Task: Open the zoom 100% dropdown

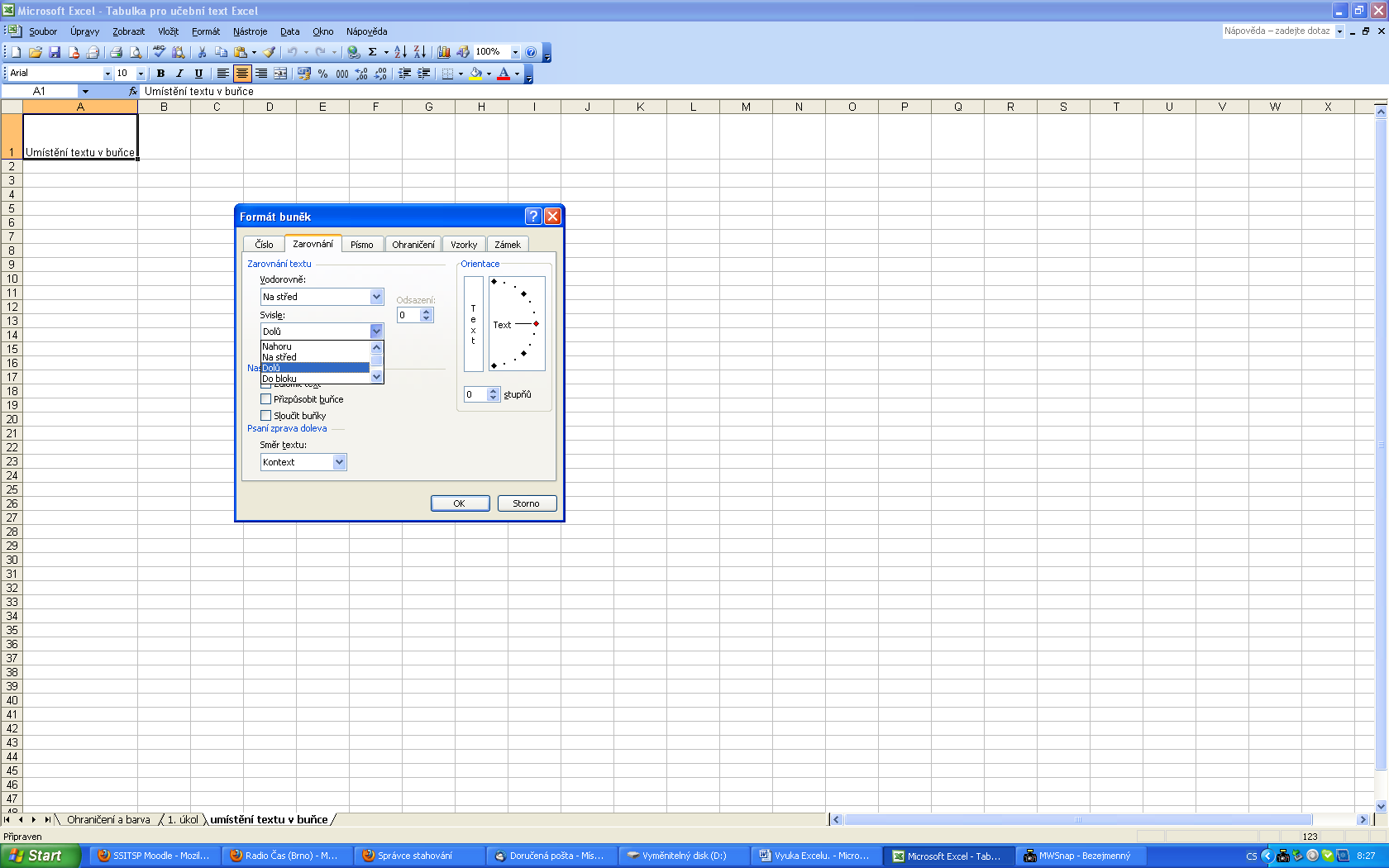Action: point(515,52)
